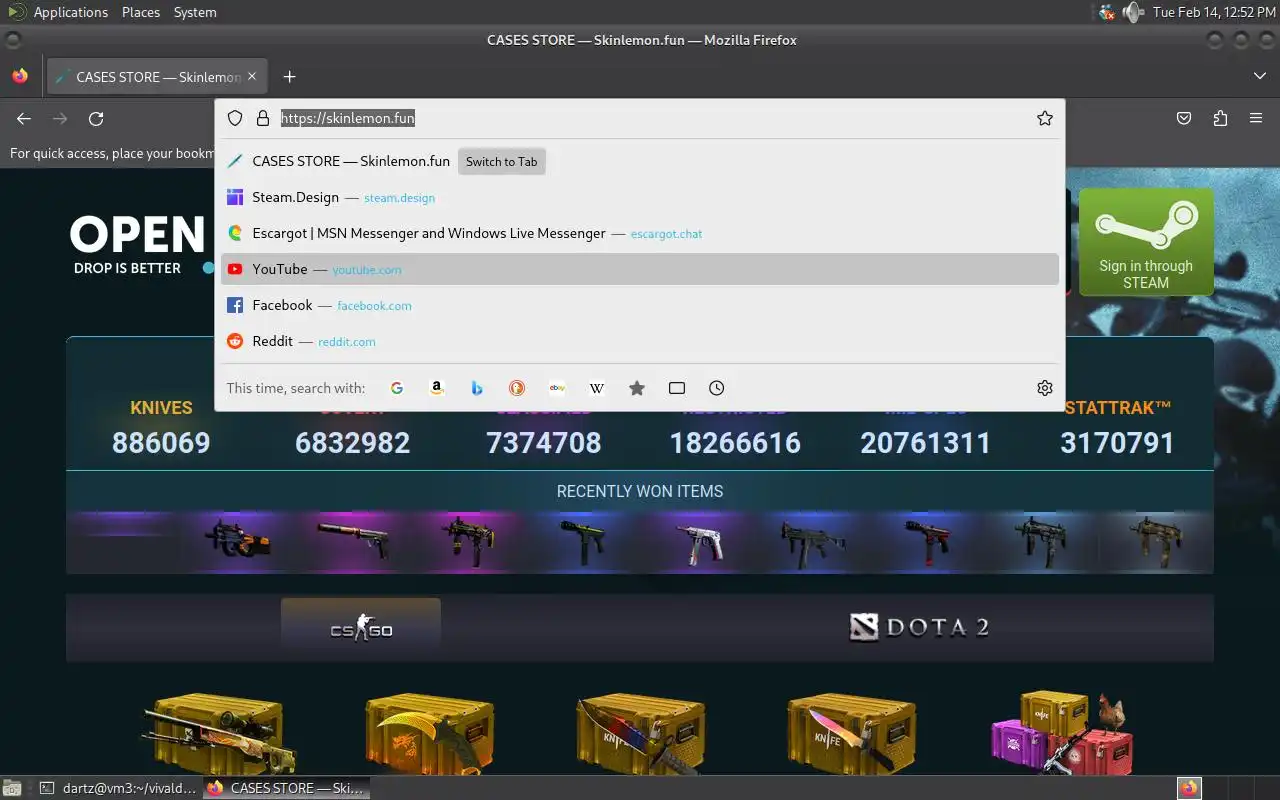Click the clock Tue Feb 14

1214,12
